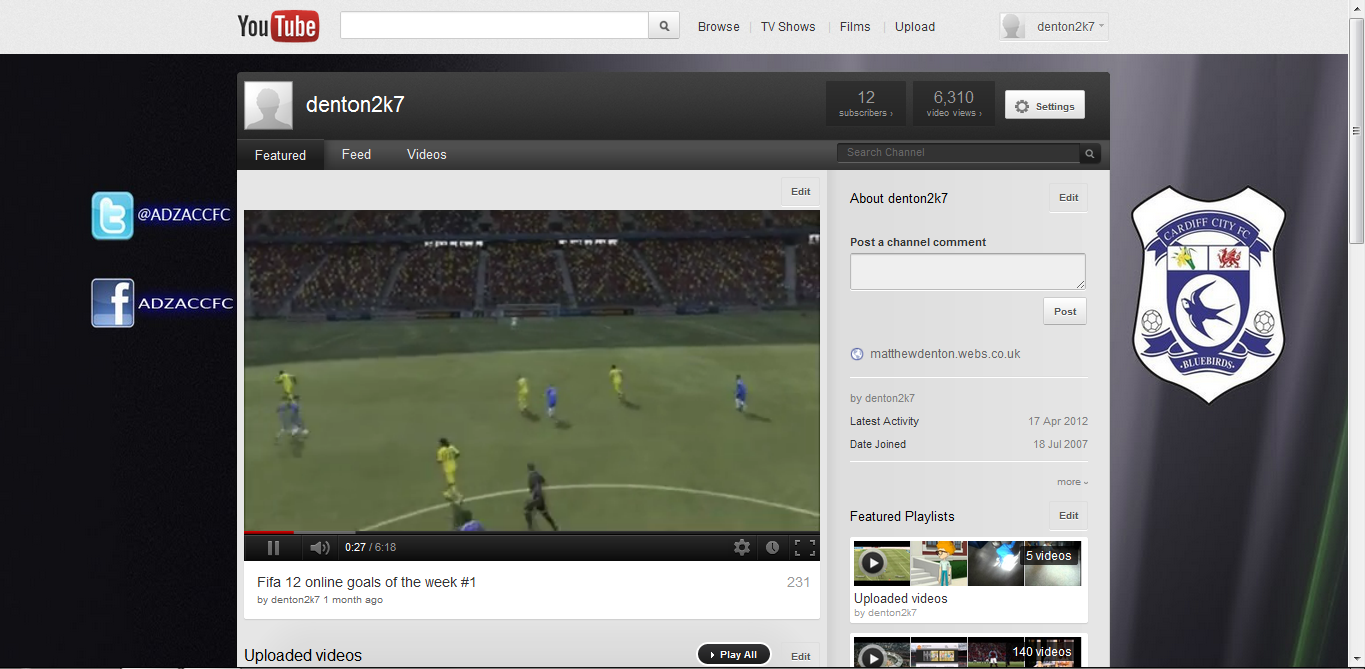
Task: Click the Settings gear button
Action: click(1045, 106)
